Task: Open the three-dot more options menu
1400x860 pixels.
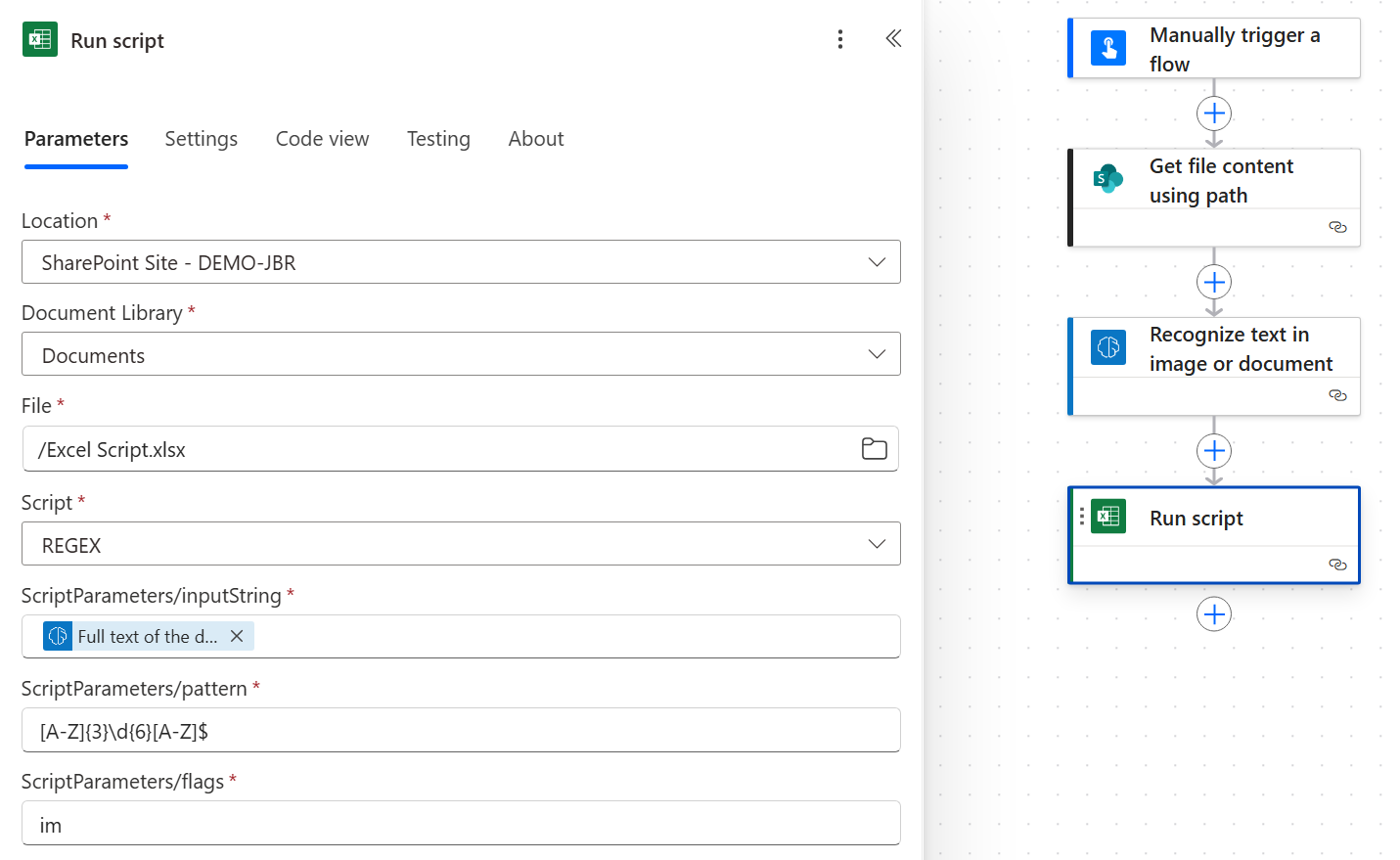Action: click(x=839, y=39)
